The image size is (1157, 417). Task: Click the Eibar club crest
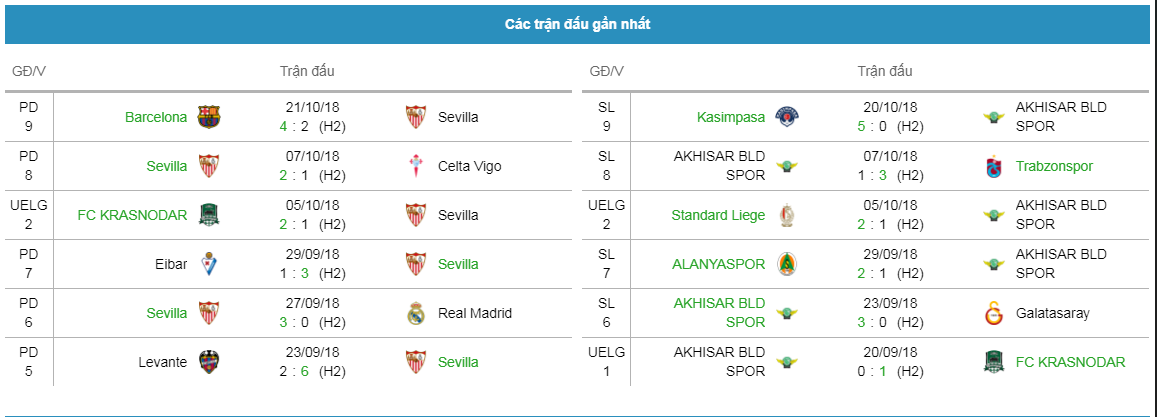209,264
